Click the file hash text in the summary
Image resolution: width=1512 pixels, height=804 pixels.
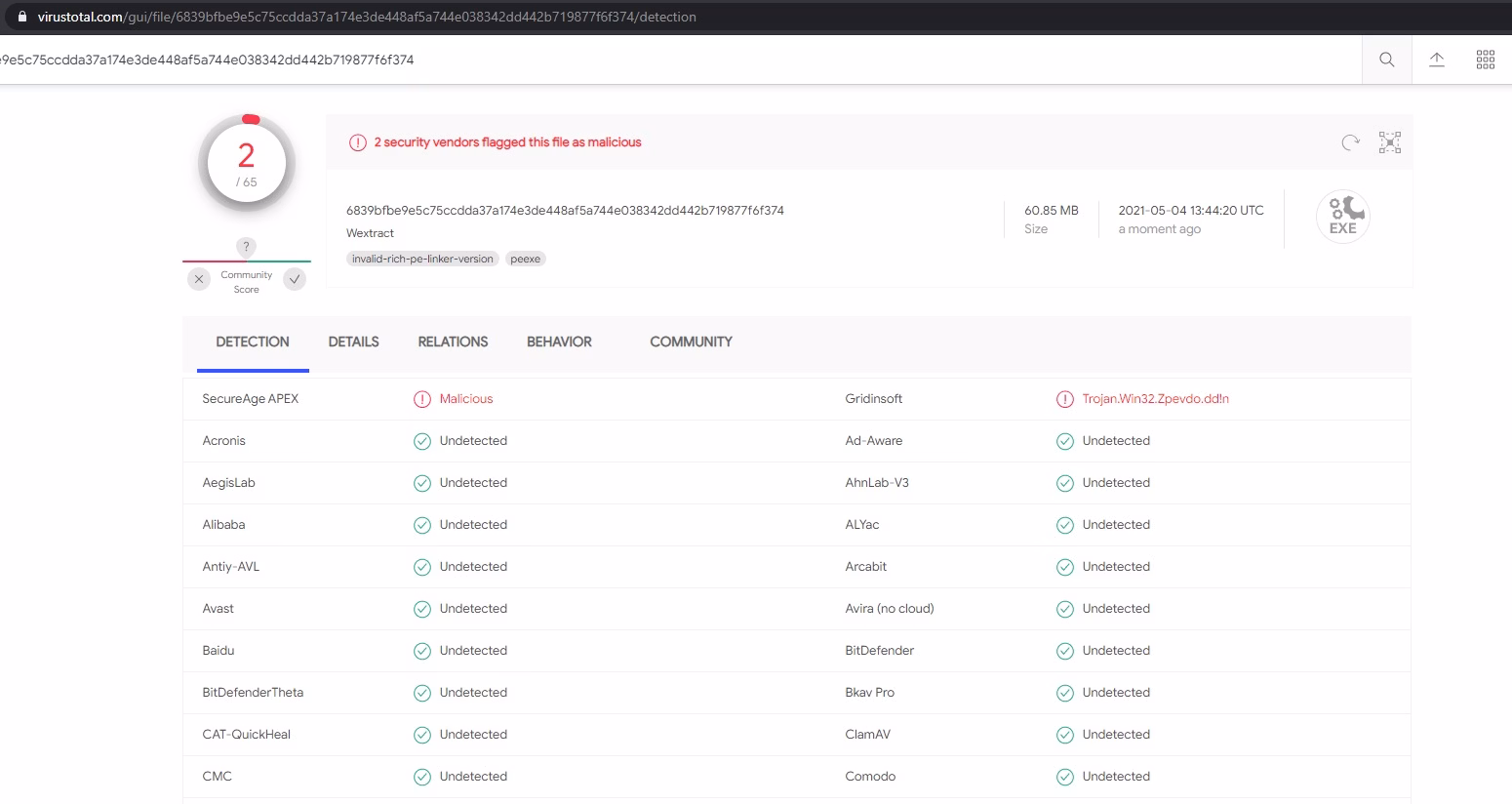click(x=565, y=211)
